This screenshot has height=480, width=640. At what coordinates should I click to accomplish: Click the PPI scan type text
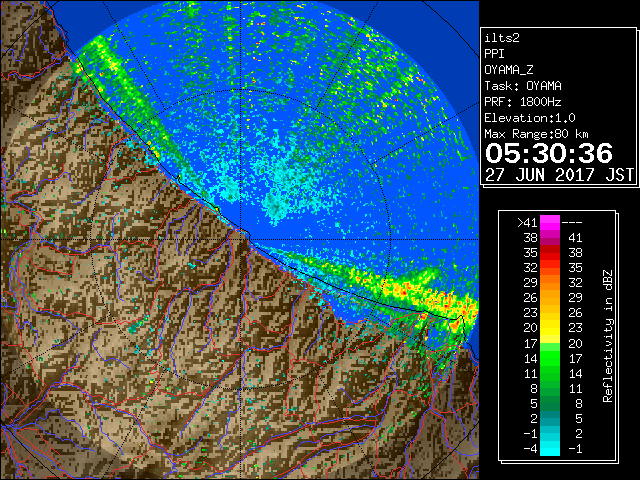pyautogui.click(x=494, y=54)
